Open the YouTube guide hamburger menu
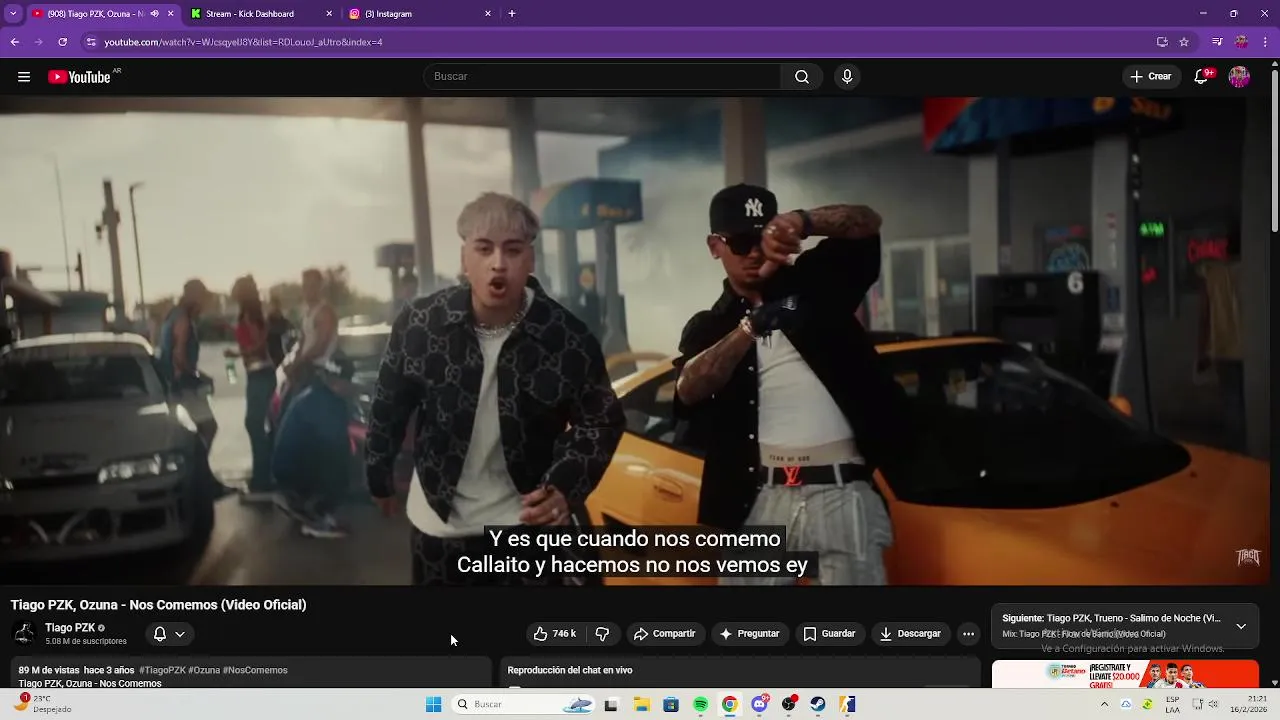This screenshot has width=1280, height=720. click(24, 77)
